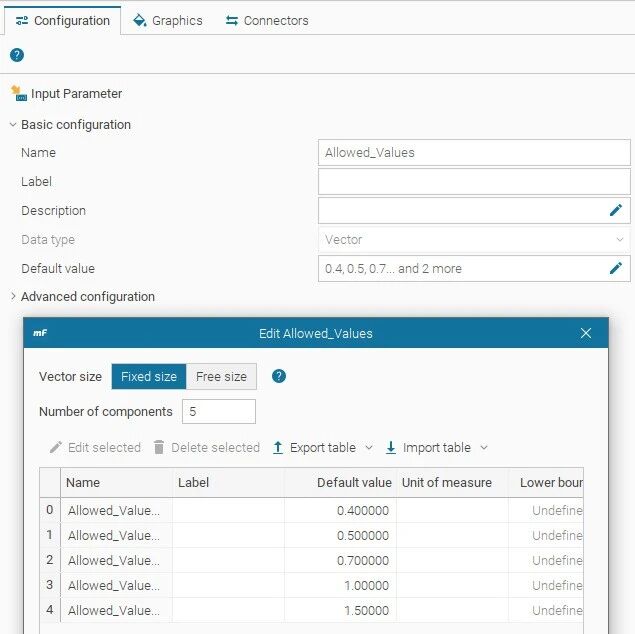Click the Description input field

(474, 211)
